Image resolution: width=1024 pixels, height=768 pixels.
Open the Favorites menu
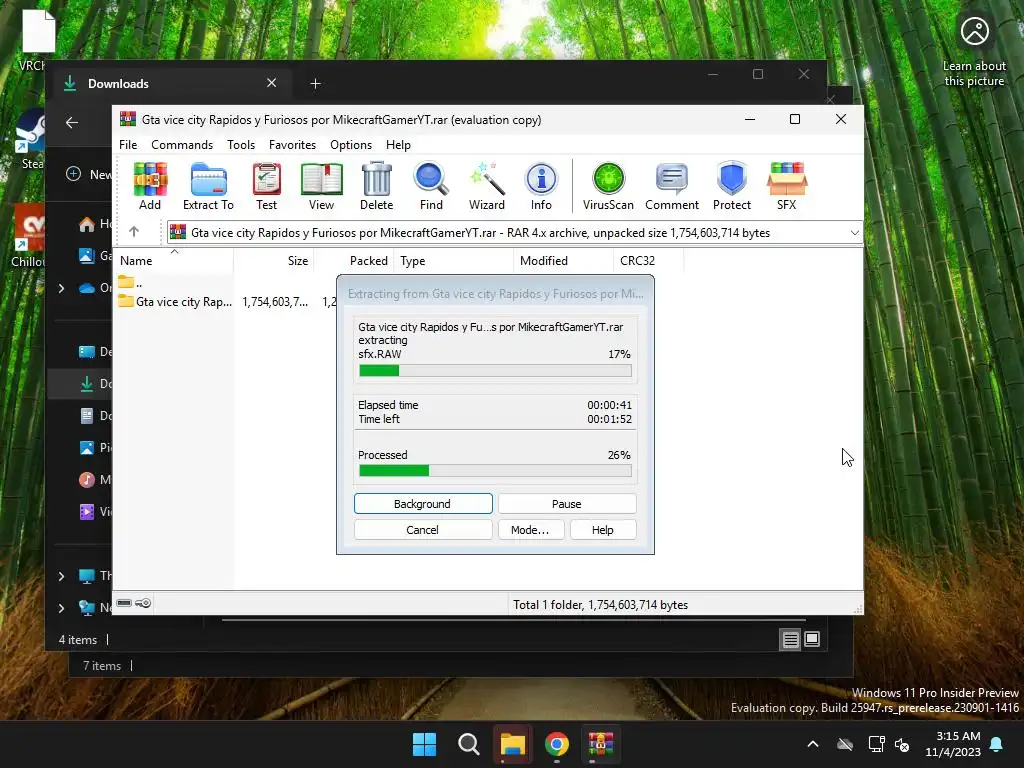[x=293, y=145]
